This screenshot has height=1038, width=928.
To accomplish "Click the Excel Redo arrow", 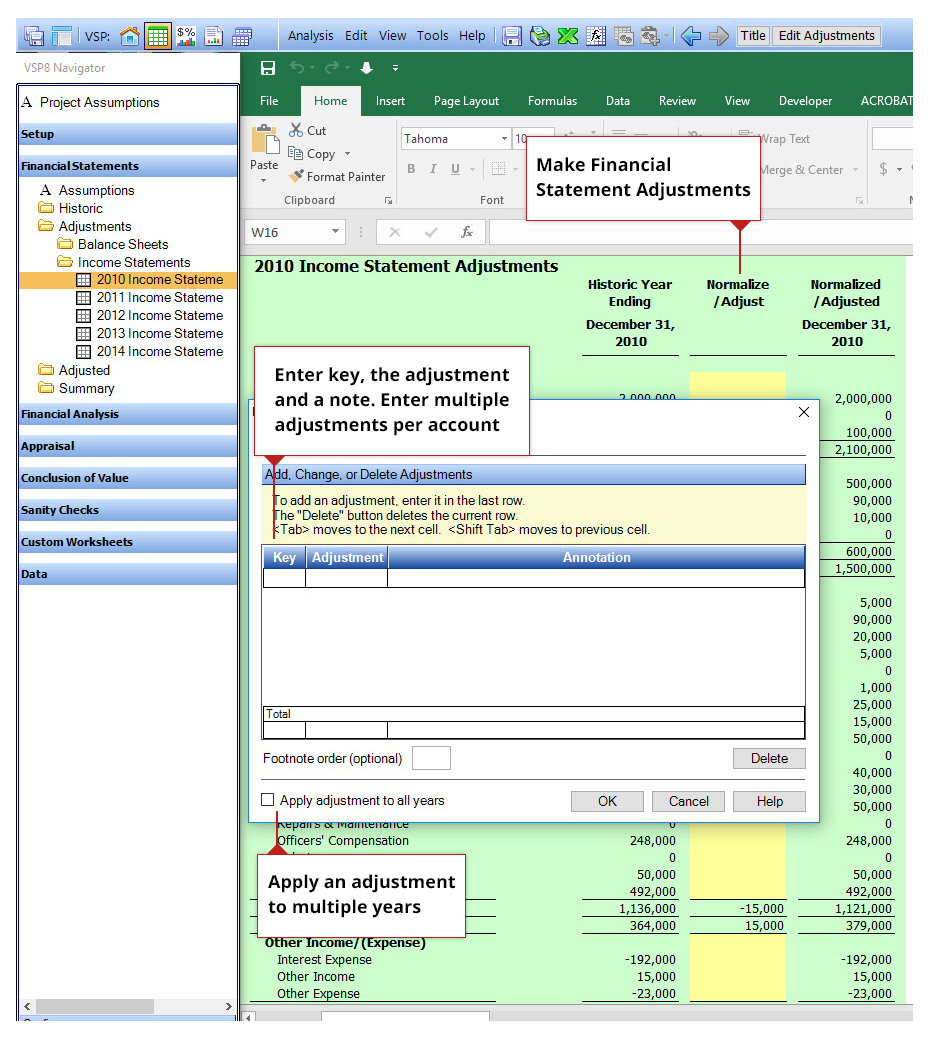I will tap(332, 68).
